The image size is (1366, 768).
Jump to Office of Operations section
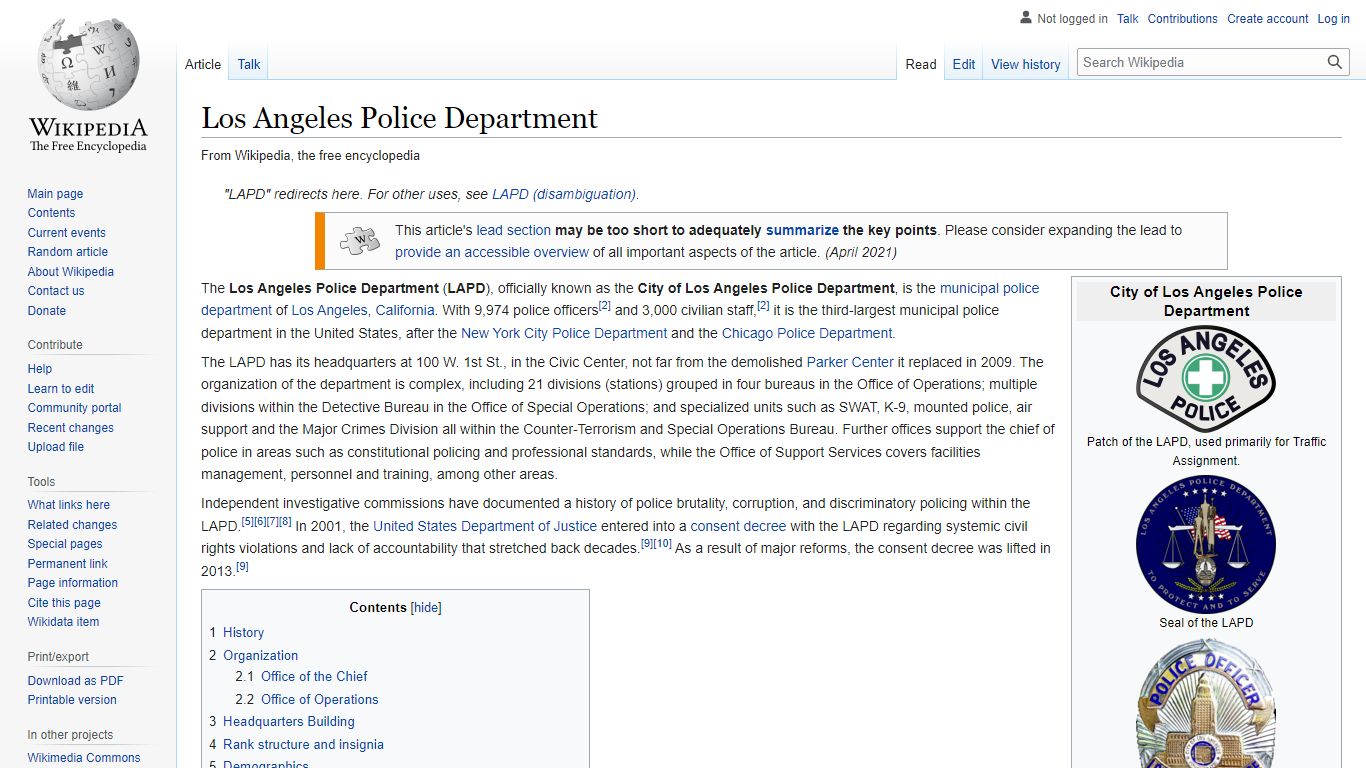[x=319, y=700]
